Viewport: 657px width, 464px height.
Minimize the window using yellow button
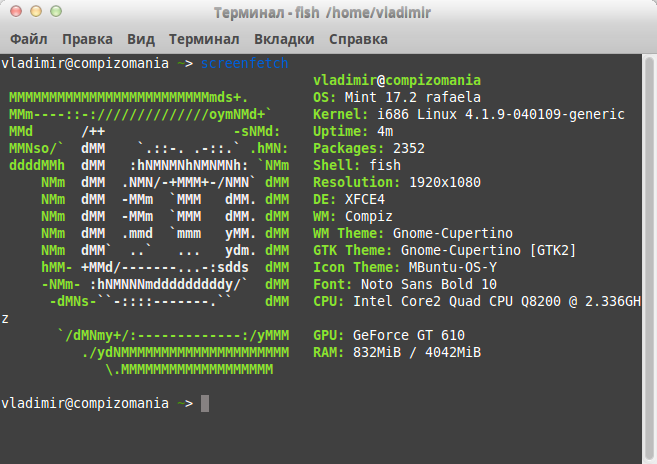(36, 11)
